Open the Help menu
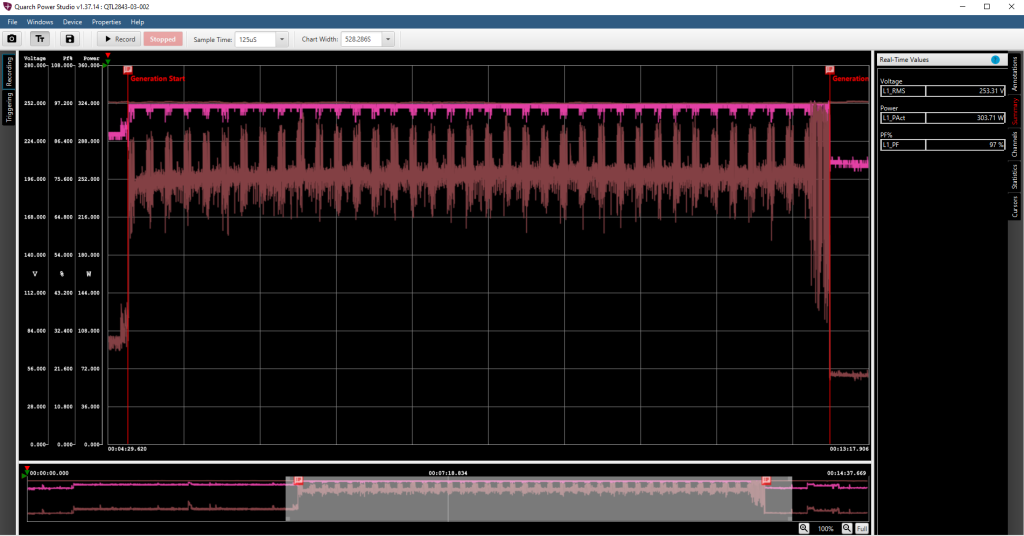The image size is (1024, 536). [x=137, y=22]
